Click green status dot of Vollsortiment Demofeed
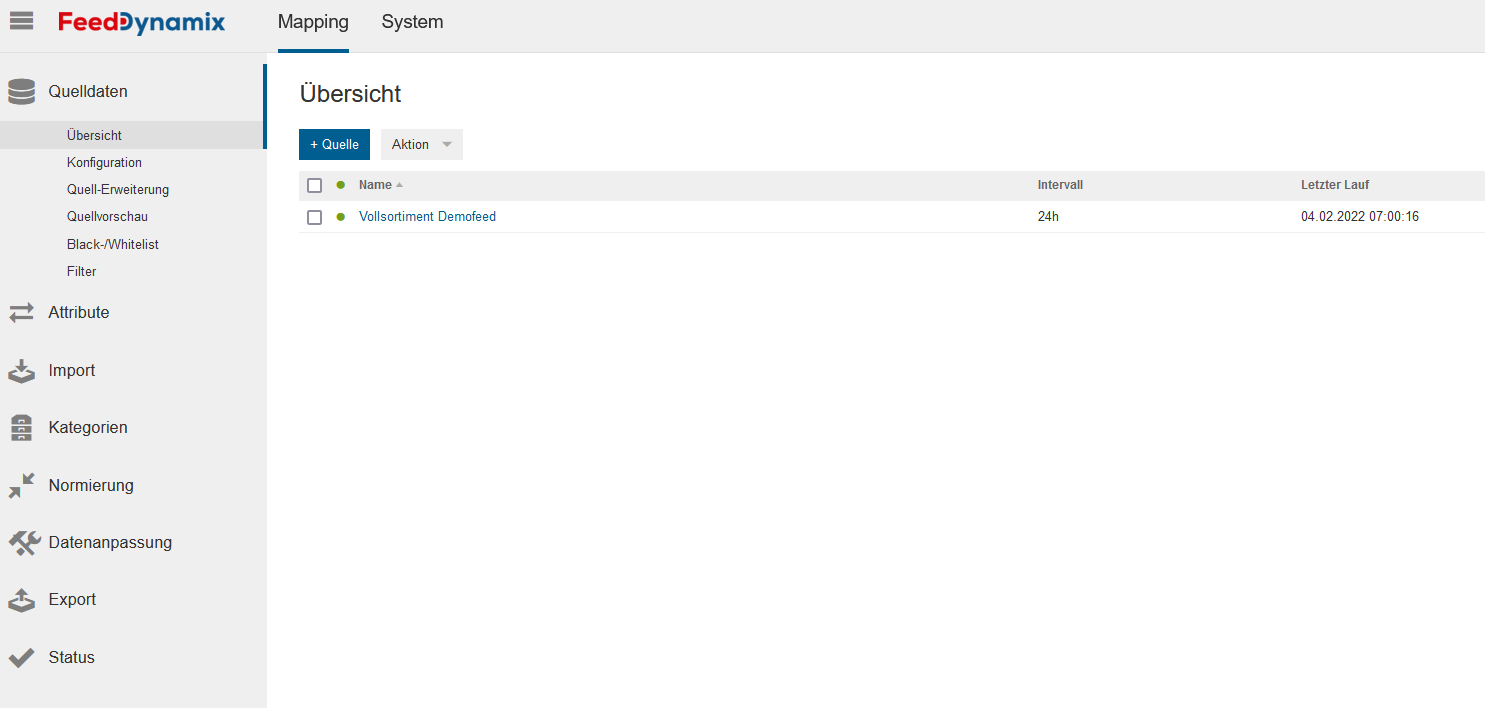The image size is (1485, 708). click(341, 217)
